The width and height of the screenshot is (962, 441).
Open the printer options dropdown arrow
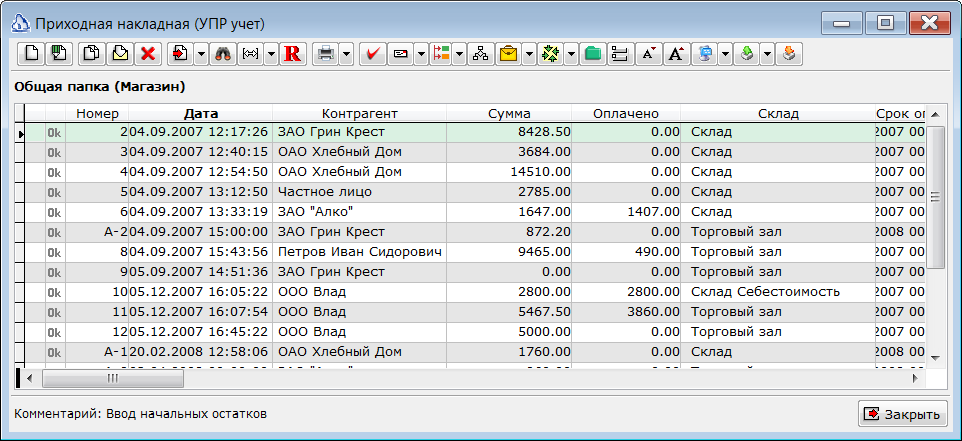click(347, 54)
